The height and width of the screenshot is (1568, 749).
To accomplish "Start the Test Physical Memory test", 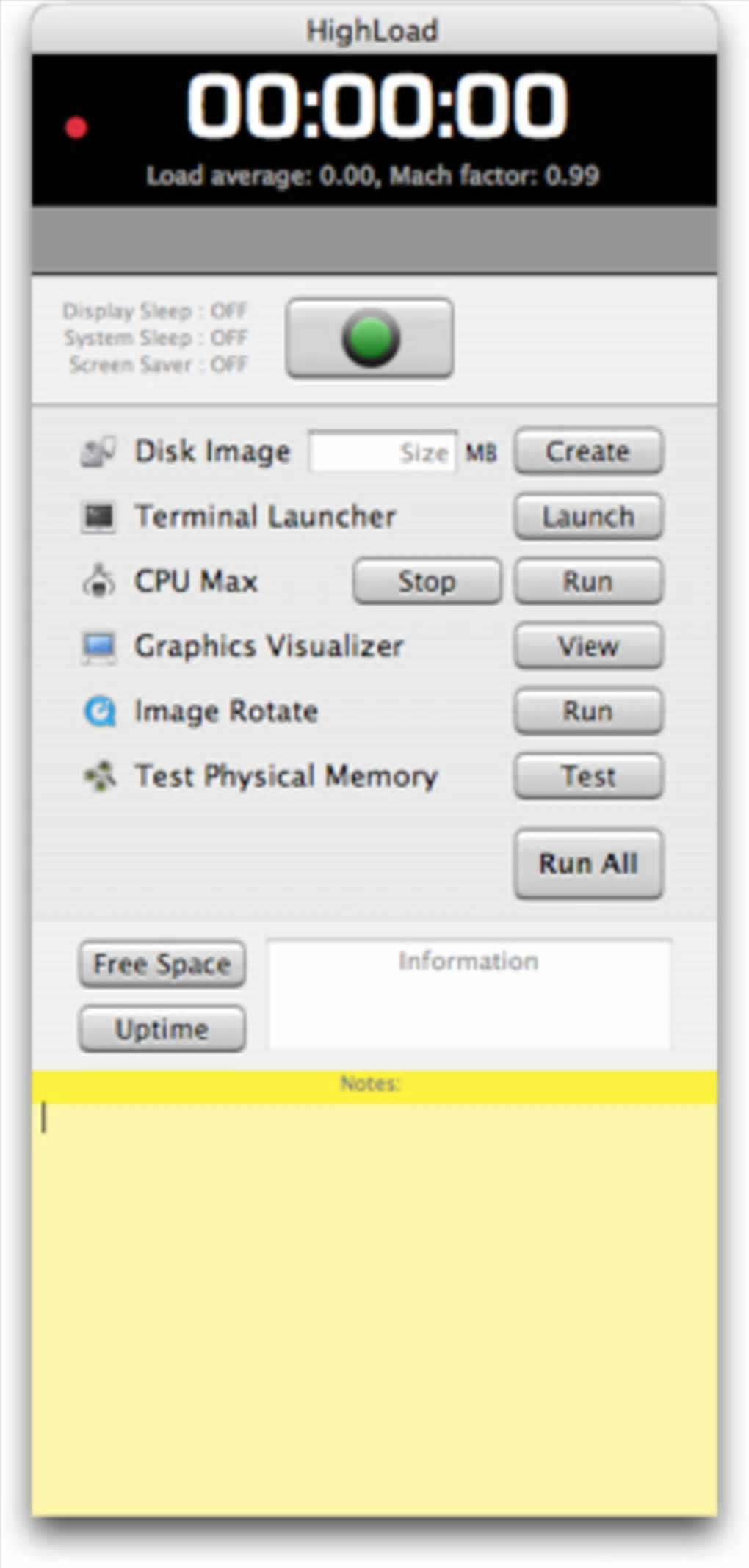I will (x=588, y=776).
